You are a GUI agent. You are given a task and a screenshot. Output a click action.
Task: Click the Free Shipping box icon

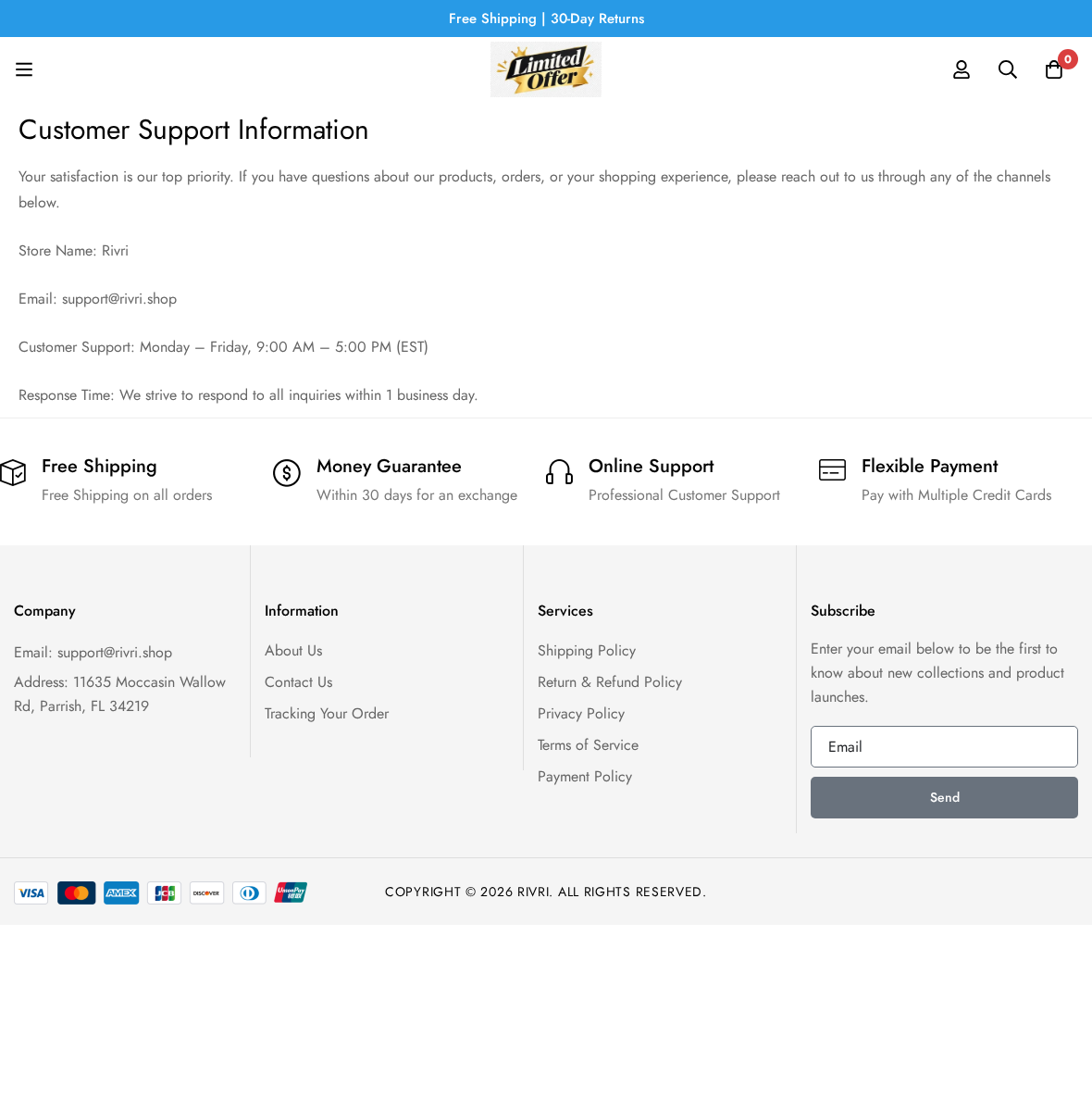(x=13, y=472)
